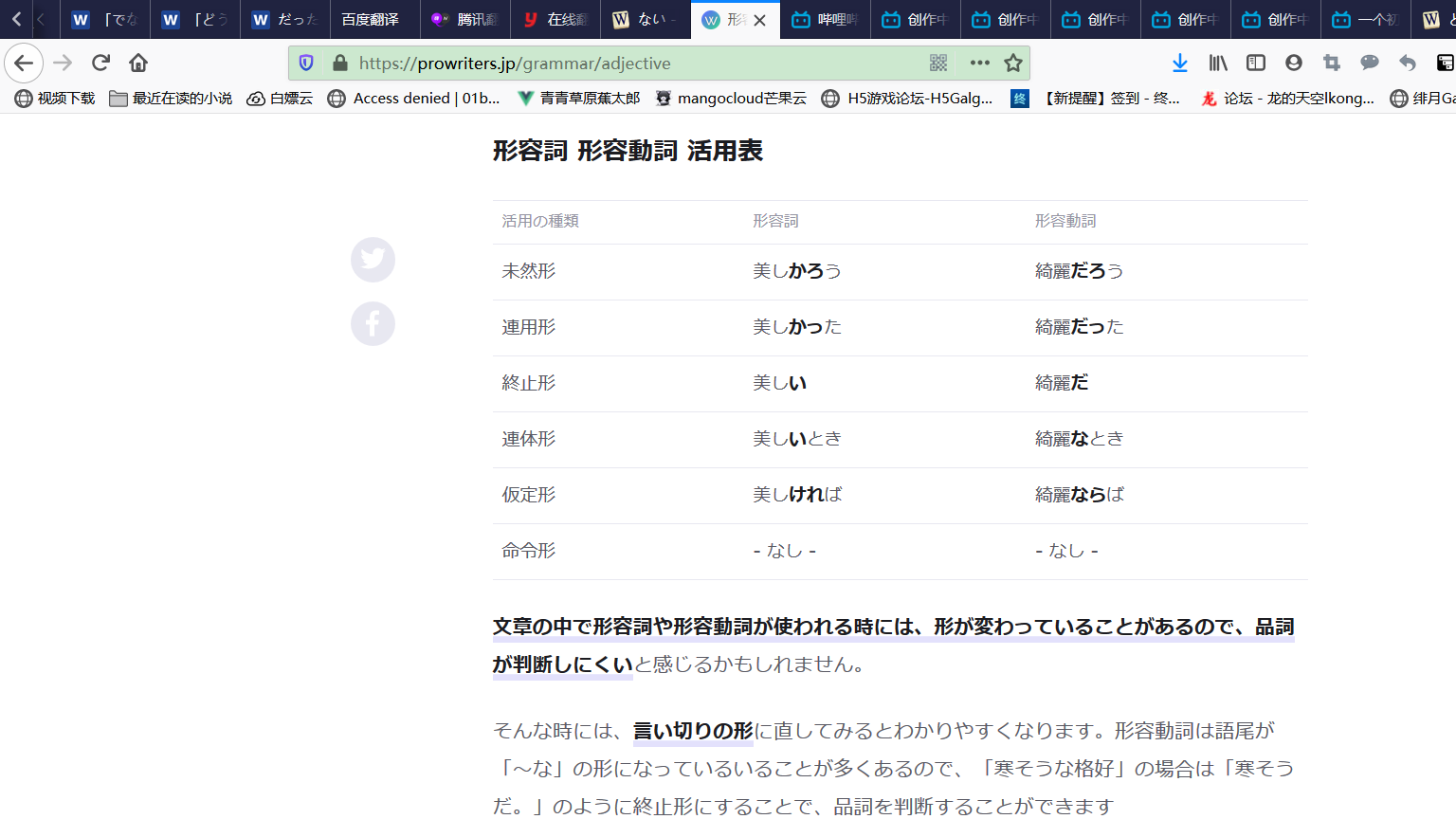Switch to the だった Word tab
Screen dimensions: 1456x819
[x=285, y=20]
